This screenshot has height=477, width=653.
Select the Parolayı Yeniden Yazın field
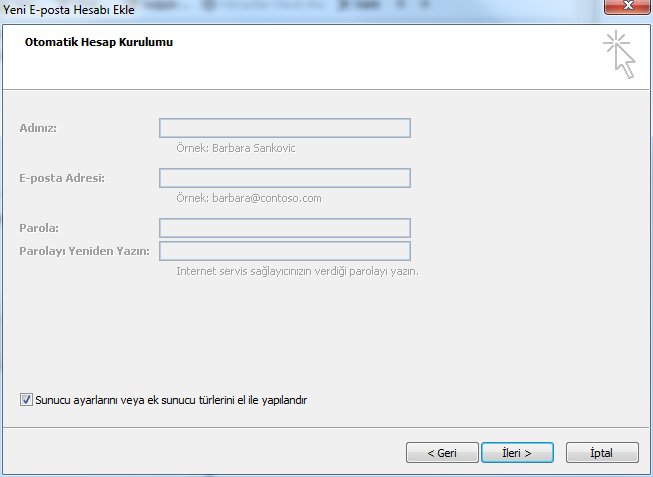pyautogui.click(x=284, y=250)
